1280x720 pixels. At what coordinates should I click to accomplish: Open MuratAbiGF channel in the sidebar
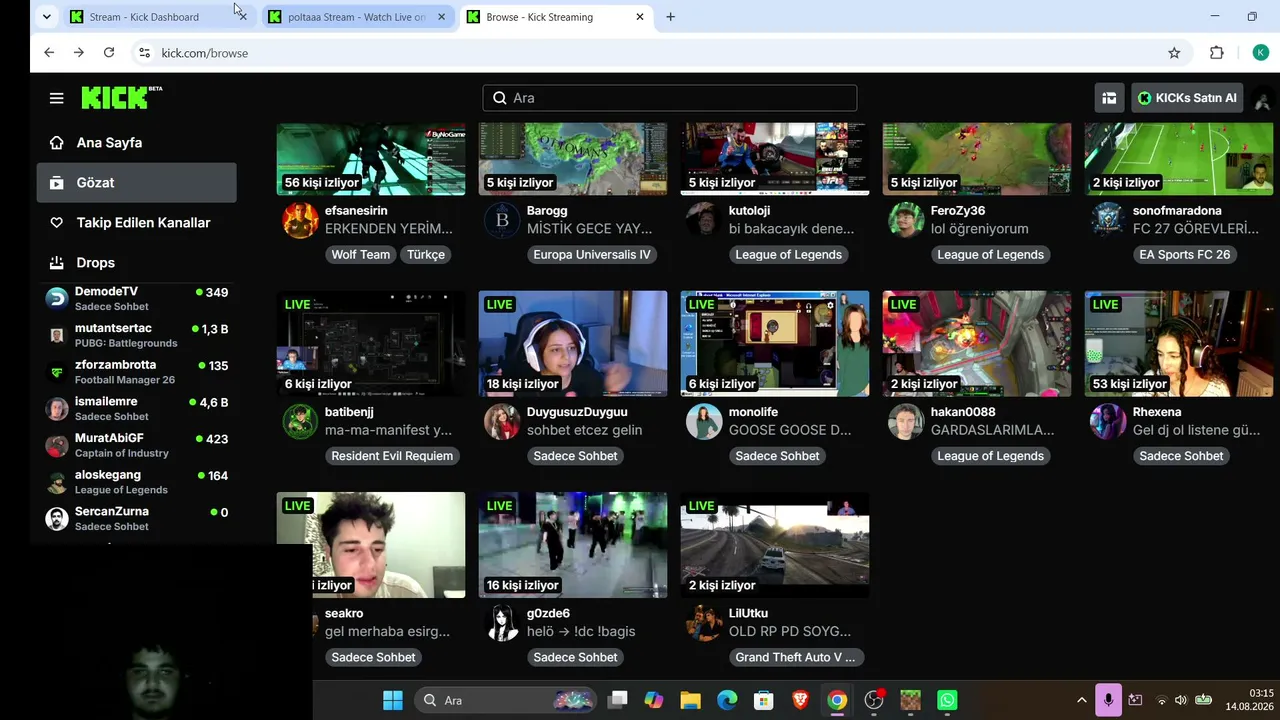(137, 445)
